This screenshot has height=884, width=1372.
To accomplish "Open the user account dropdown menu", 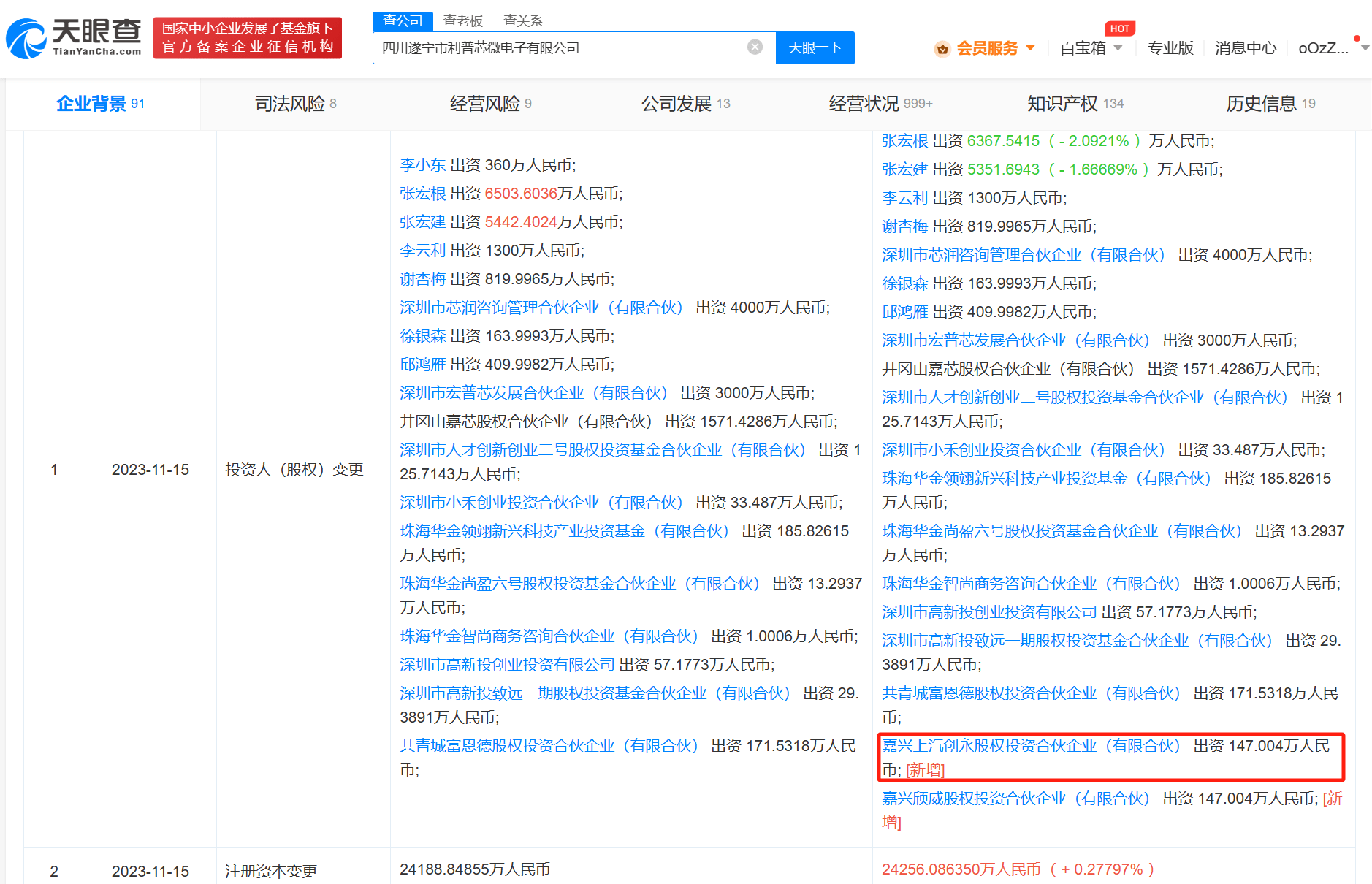I will 1364,48.
